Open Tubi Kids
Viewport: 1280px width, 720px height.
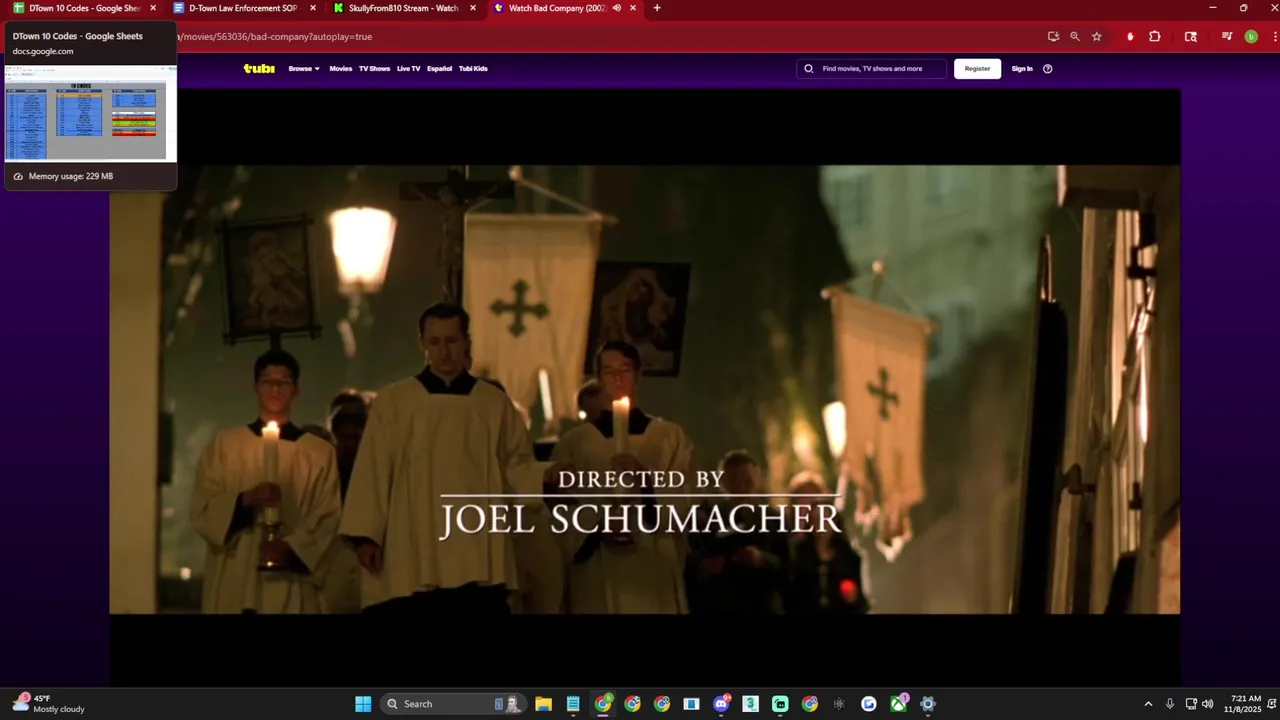473,69
